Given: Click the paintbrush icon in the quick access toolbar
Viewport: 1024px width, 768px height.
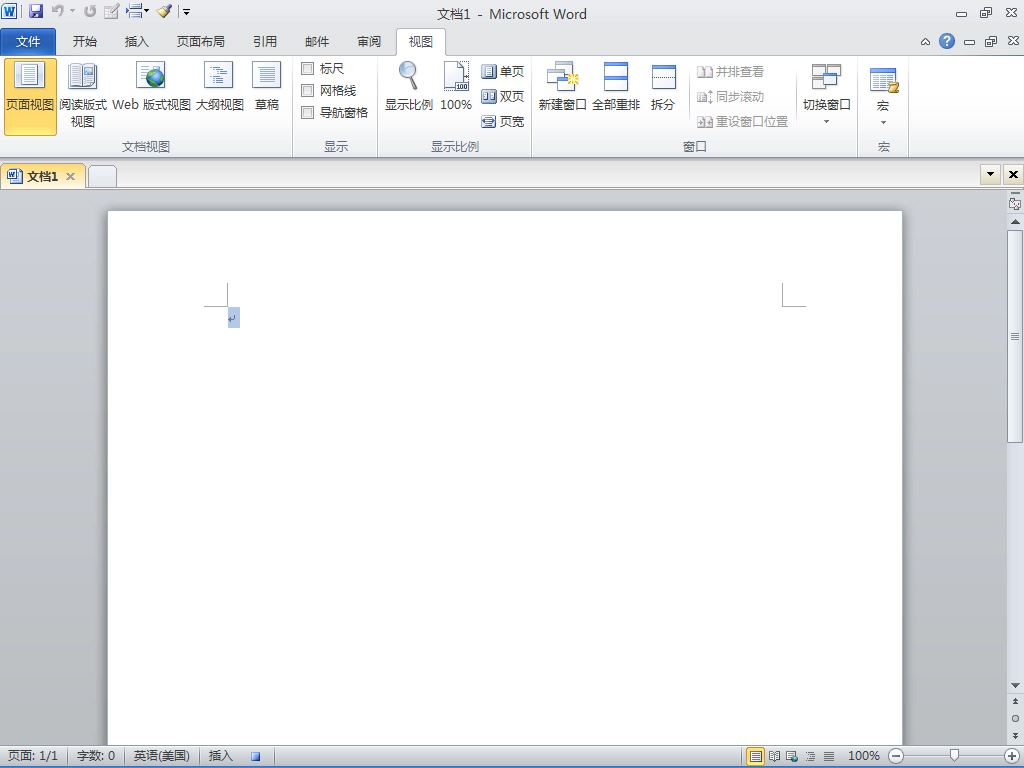Looking at the screenshot, I should (x=165, y=11).
